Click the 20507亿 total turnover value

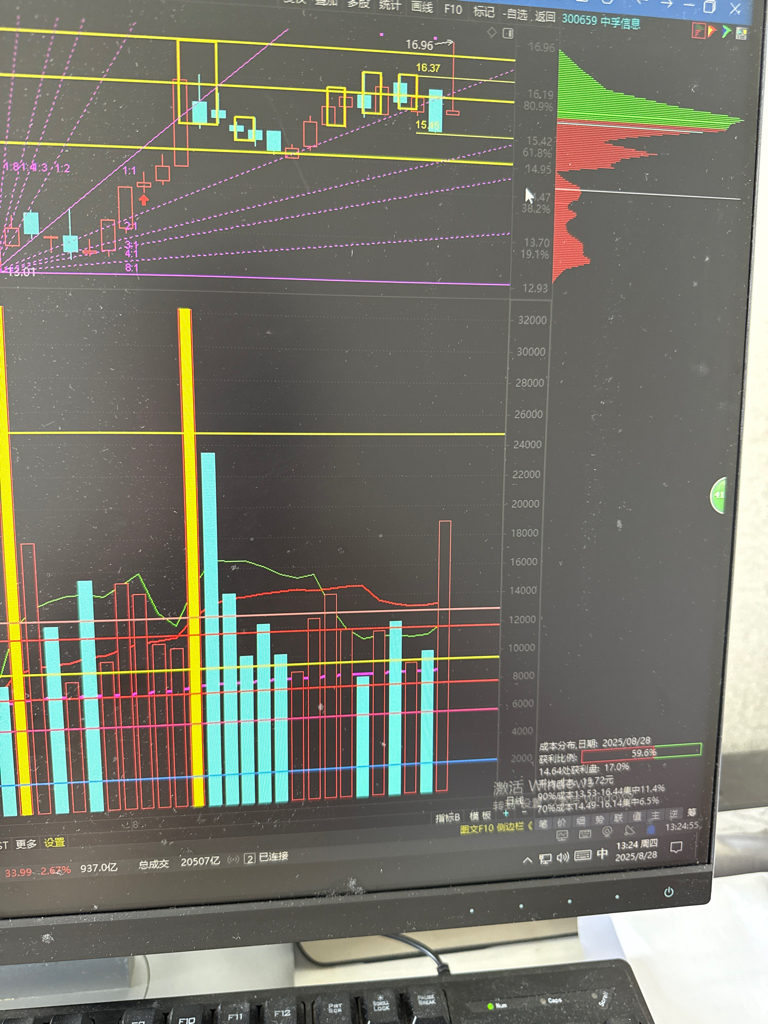pos(200,861)
